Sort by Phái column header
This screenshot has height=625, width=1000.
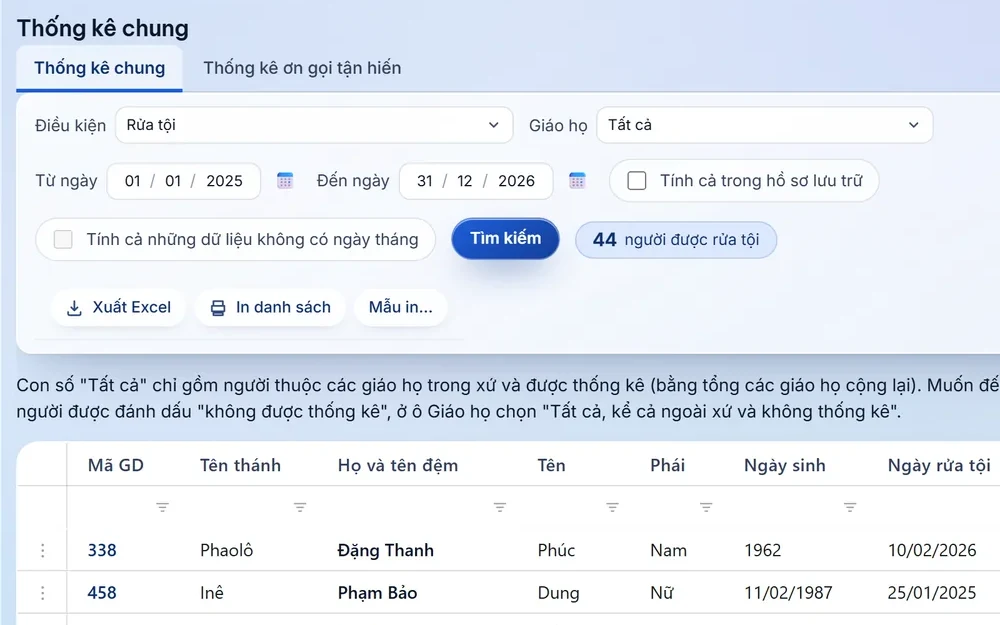[x=668, y=466]
